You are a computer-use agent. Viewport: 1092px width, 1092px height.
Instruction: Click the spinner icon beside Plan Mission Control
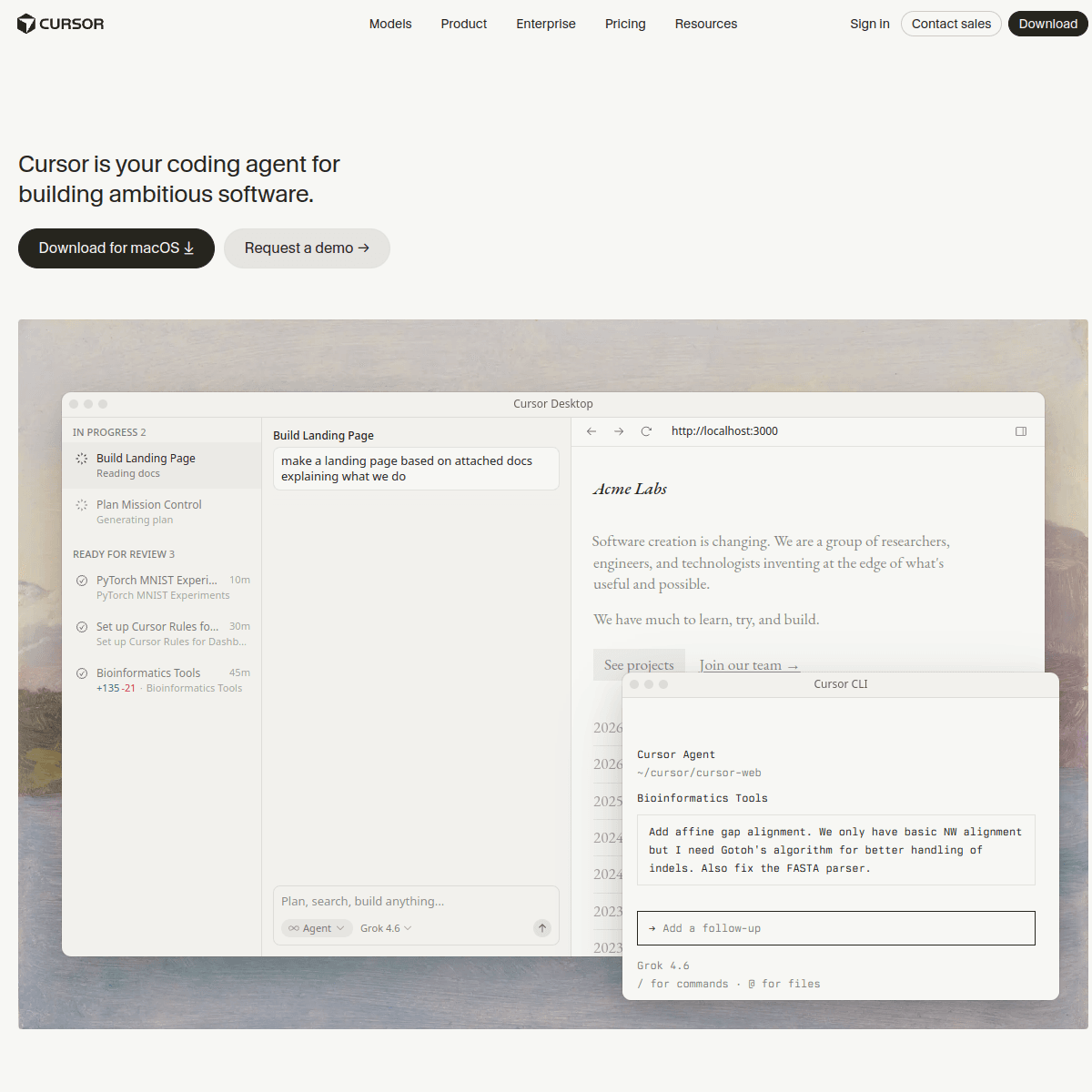click(82, 505)
